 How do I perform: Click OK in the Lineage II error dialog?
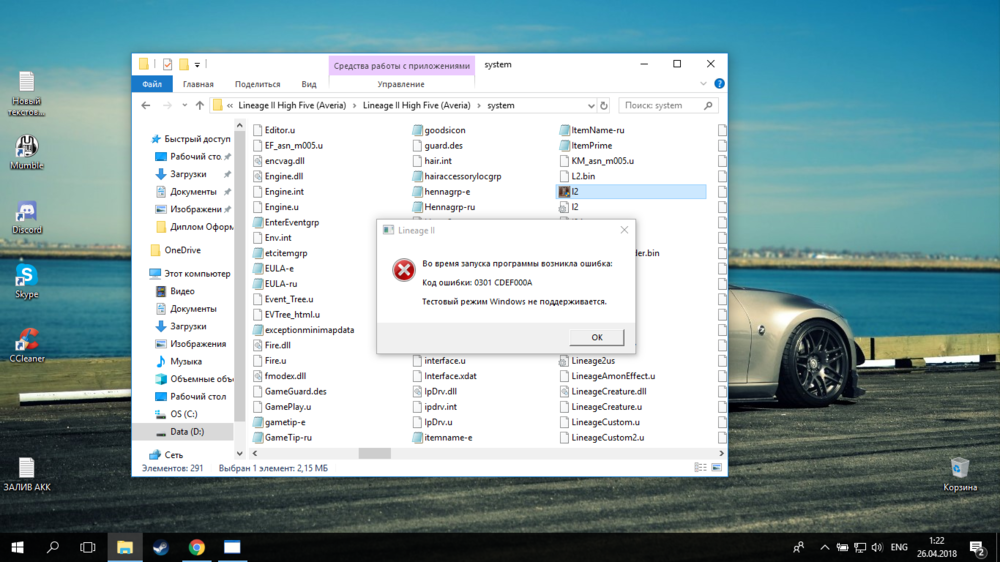click(x=596, y=337)
